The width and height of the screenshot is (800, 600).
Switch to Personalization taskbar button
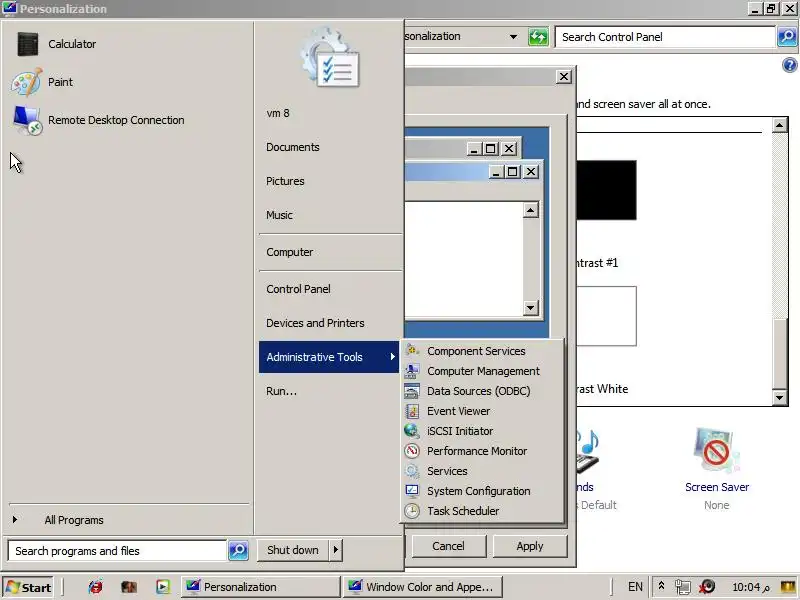click(260, 587)
